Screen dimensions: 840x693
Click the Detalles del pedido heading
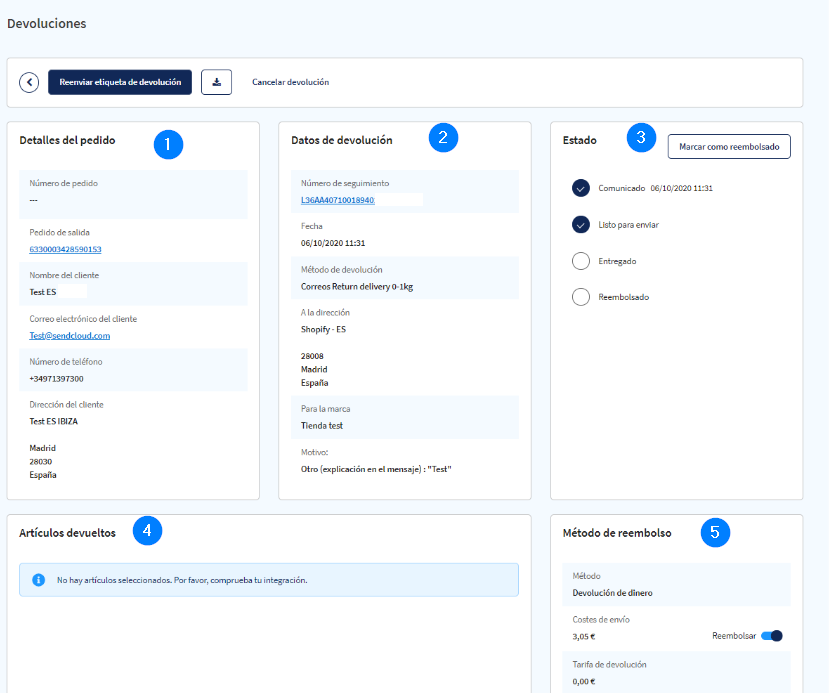(68, 140)
